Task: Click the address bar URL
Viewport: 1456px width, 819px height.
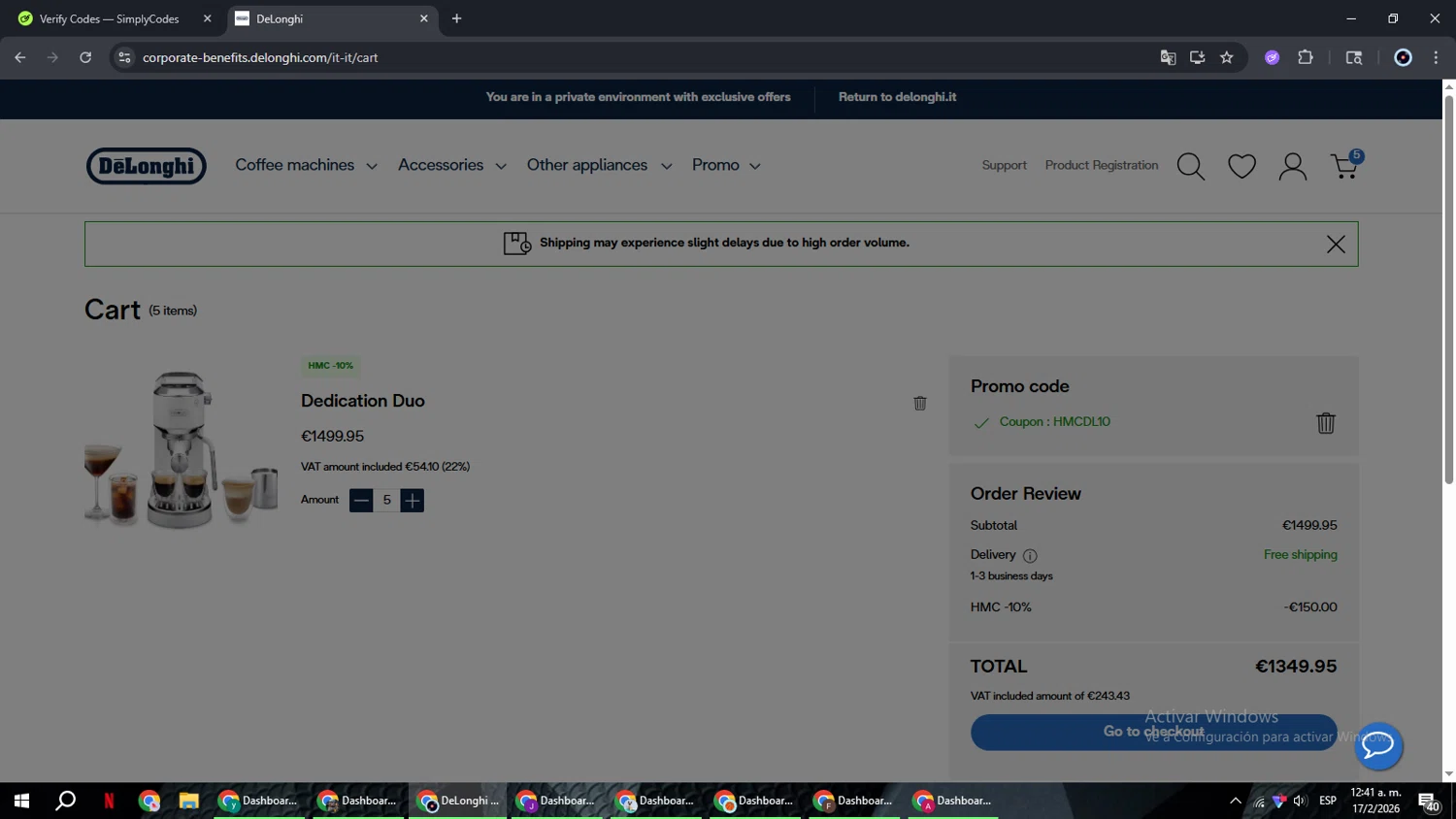Action: point(260,58)
